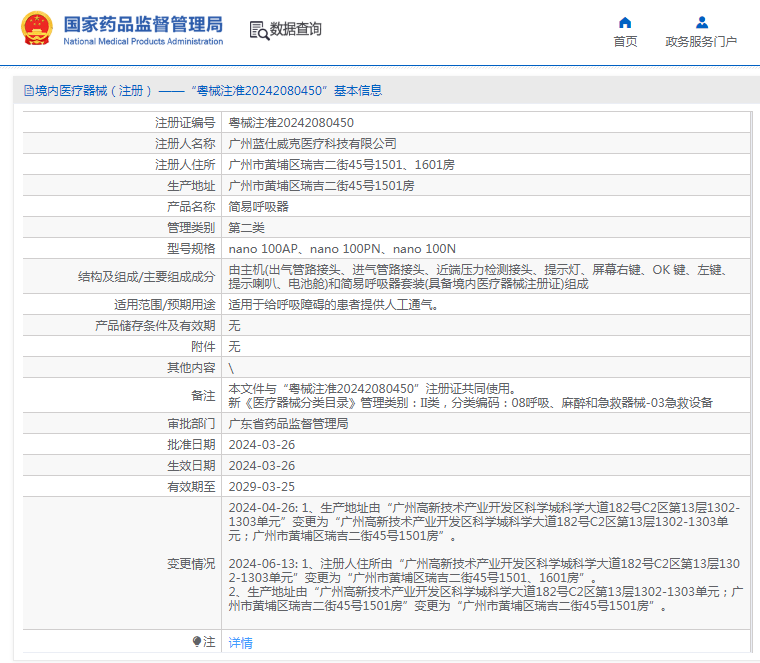This screenshot has height=663, width=760.
Task: Click the 2024-04-26 change record paragraph
Action: [x=484, y=521]
